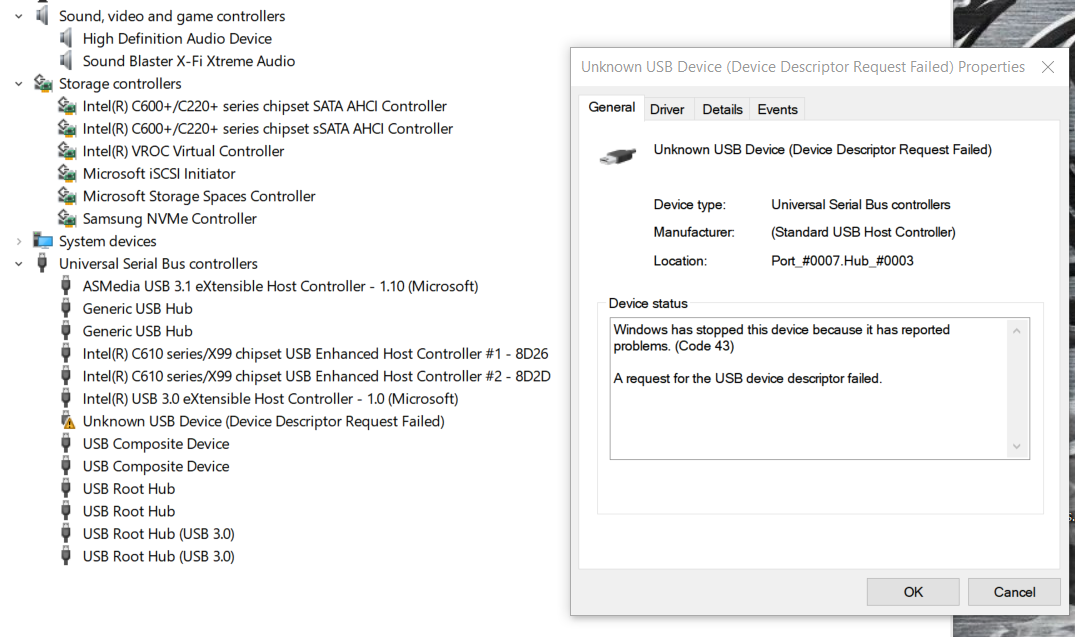This screenshot has height=637, width=1075.
Task: Close the Unknown USB Device Properties dialog
Action: tap(1048, 67)
